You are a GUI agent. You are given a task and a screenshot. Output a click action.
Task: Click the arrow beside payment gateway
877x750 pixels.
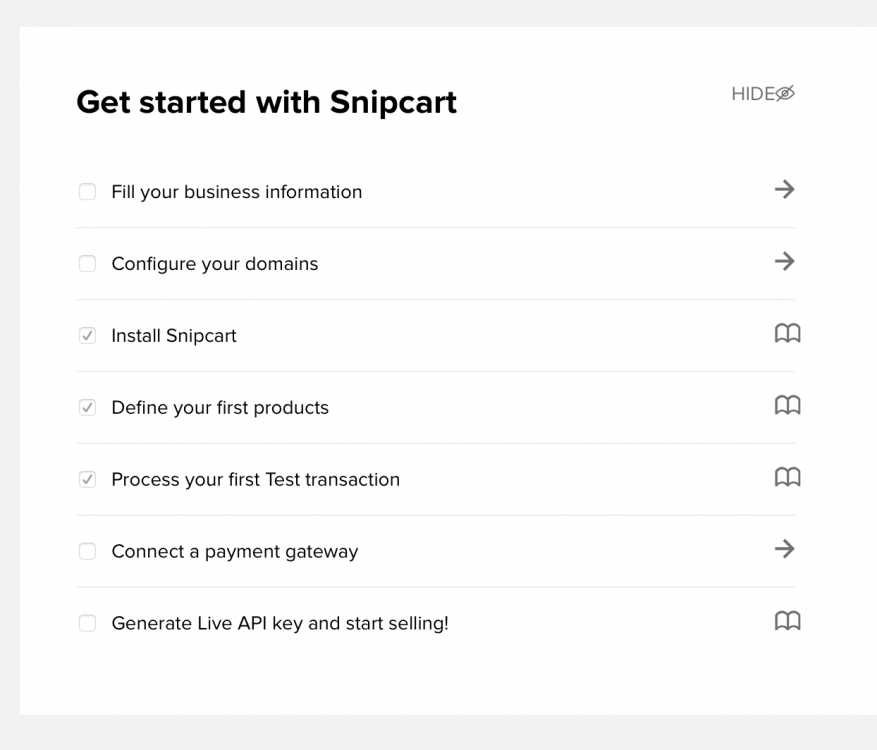coord(785,549)
